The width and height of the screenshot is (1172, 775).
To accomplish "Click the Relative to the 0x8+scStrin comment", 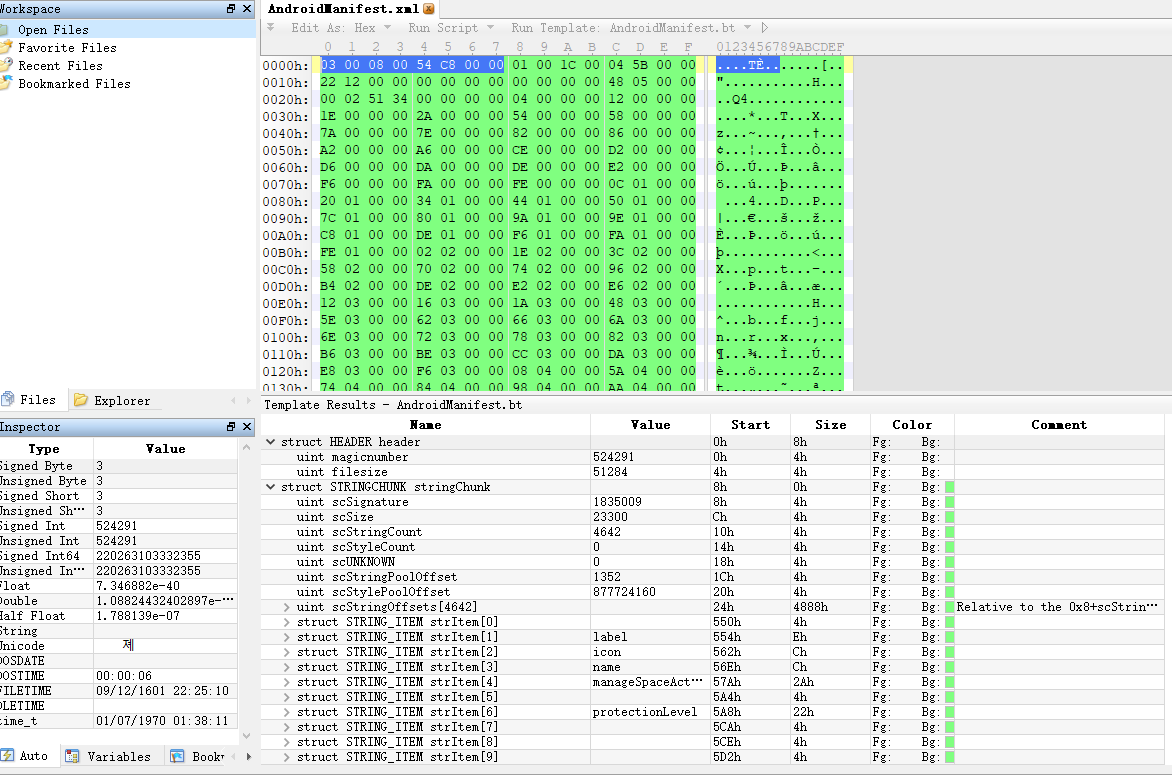I will click(1057, 607).
